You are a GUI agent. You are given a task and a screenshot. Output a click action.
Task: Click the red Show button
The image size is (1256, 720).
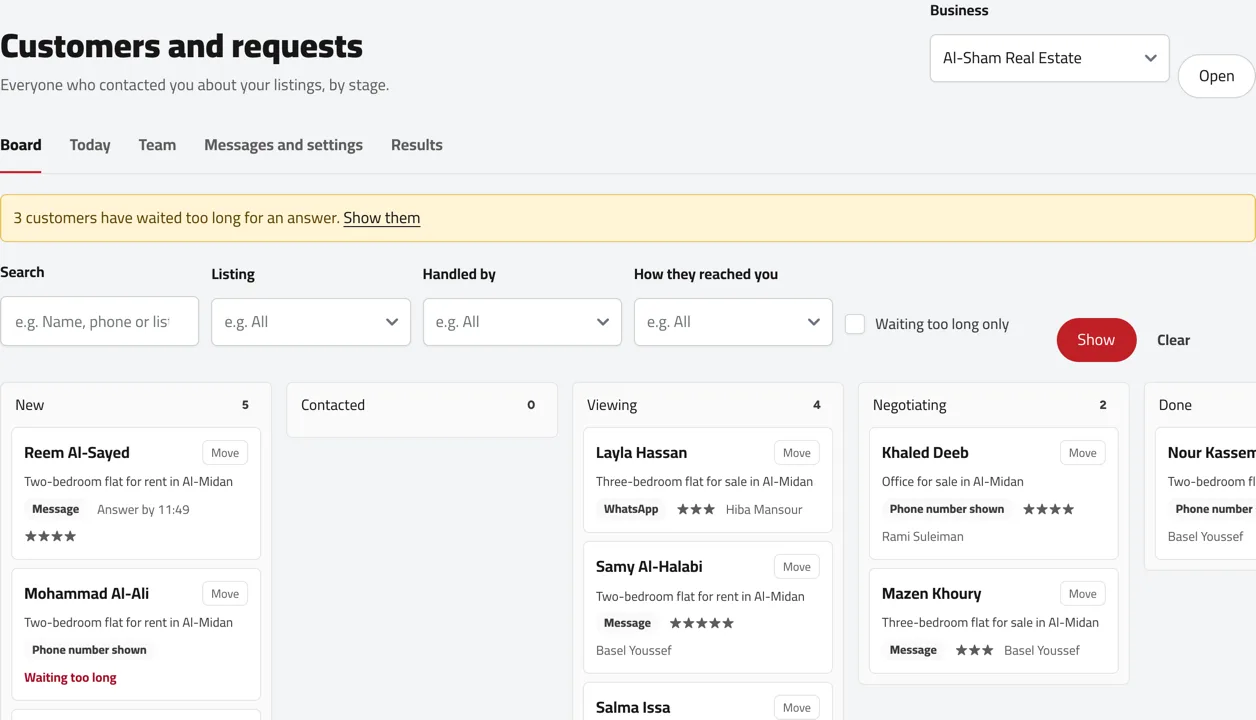tap(1096, 340)
